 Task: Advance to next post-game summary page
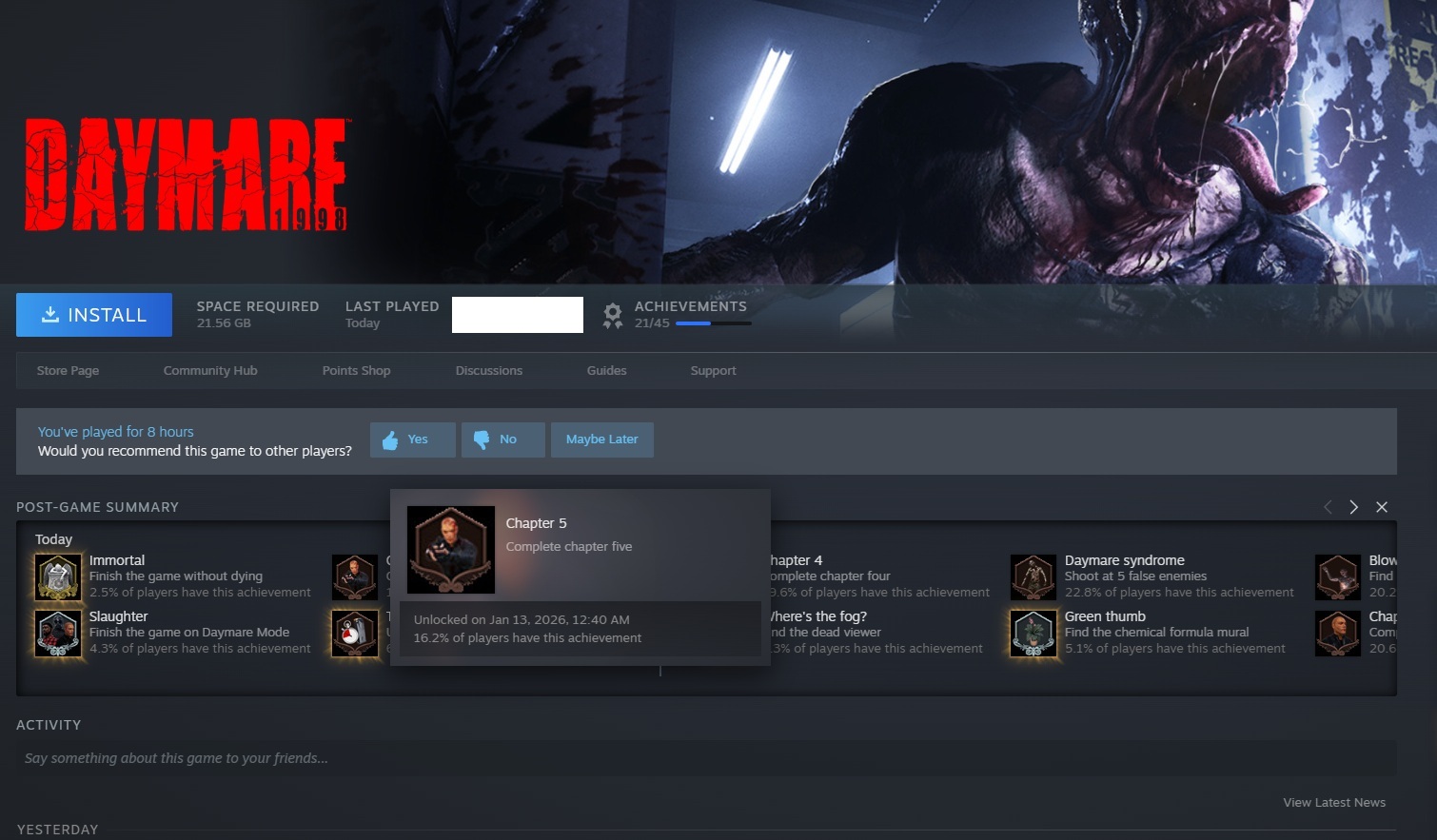click(1354, 507)
